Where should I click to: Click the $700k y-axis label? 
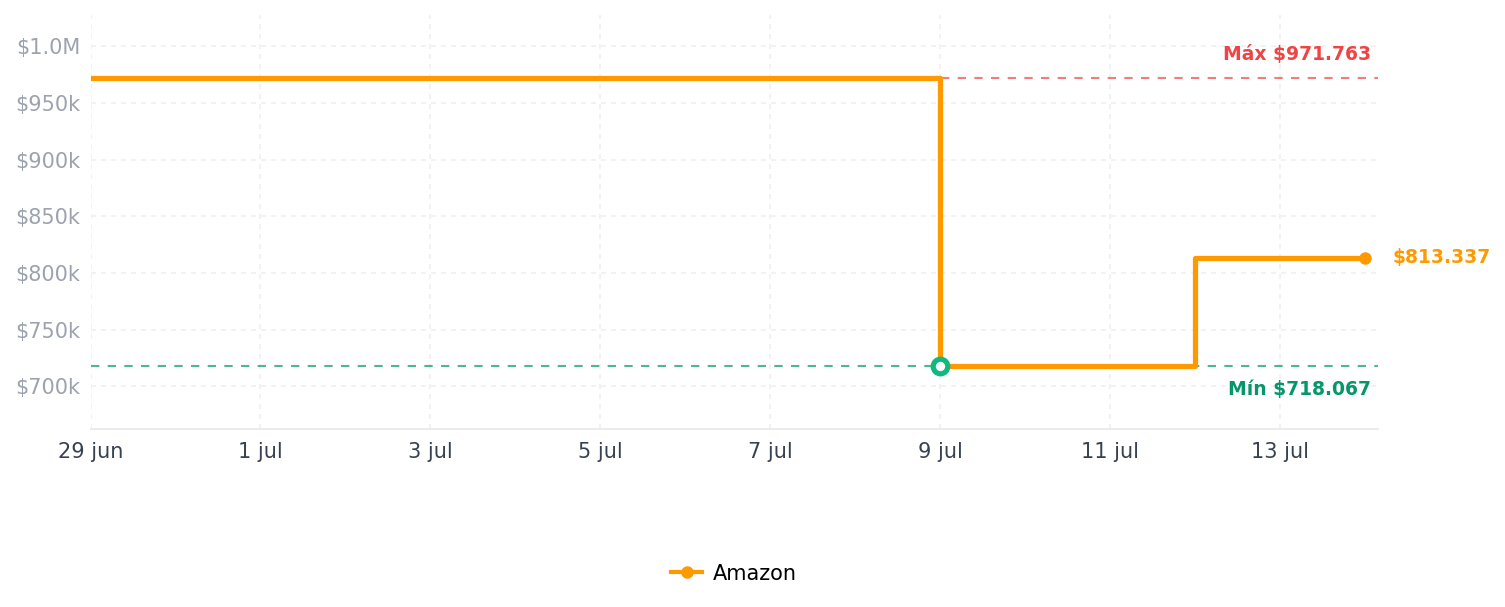[x=48, y=386]
